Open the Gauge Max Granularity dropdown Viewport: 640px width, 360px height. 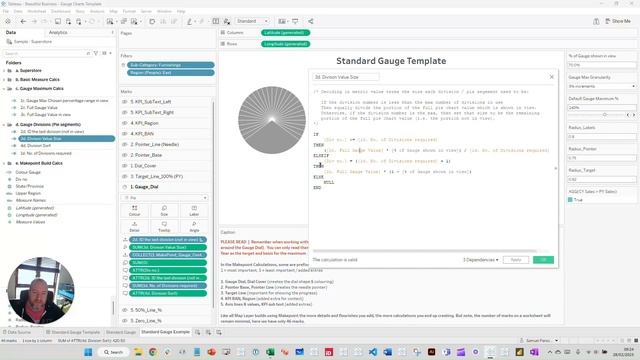[602, 86]
